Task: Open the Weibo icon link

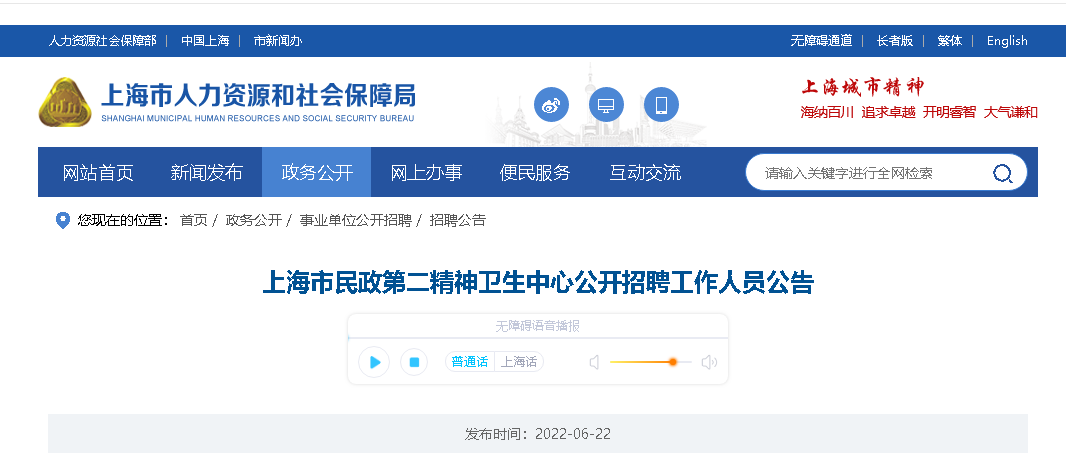Action: 551,105
